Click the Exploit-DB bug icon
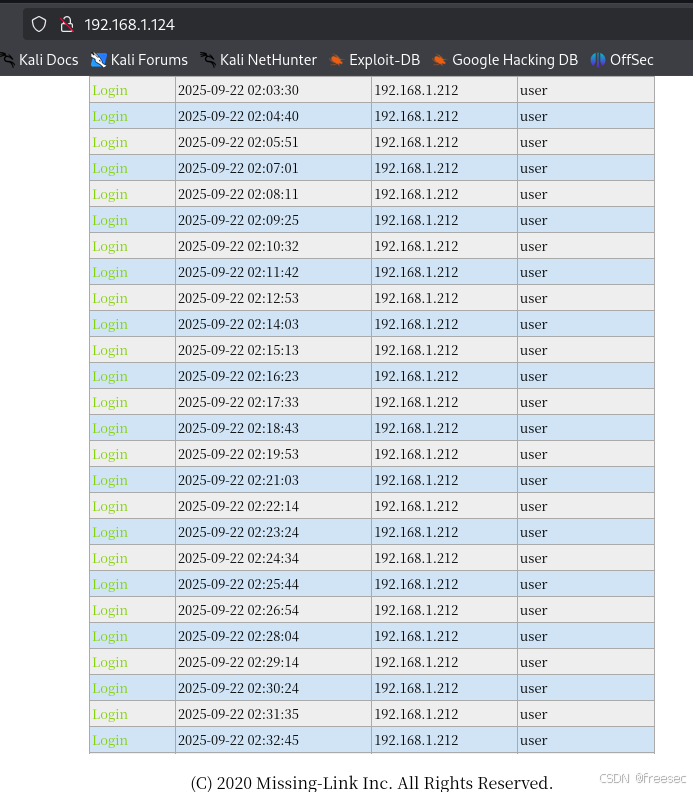Screen dimensions: 693x792 pyautogui.click(x=336, y=61)
